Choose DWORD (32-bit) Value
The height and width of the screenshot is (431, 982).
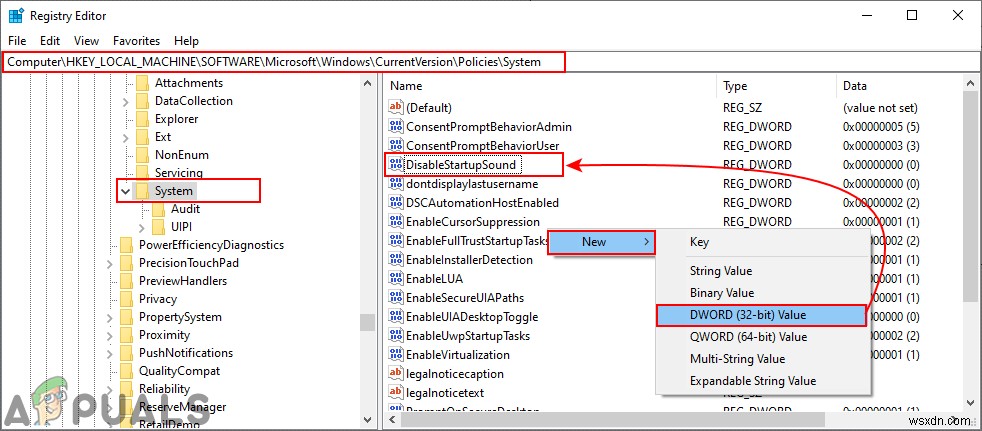pos(761,315)
